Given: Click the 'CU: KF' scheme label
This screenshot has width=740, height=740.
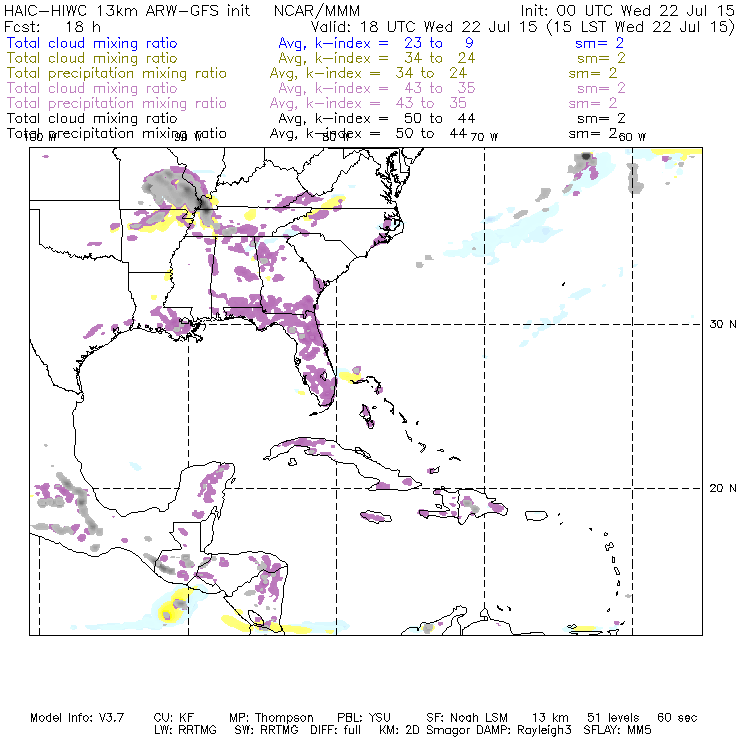Looking at the screenshot, I should pos(174,718).
